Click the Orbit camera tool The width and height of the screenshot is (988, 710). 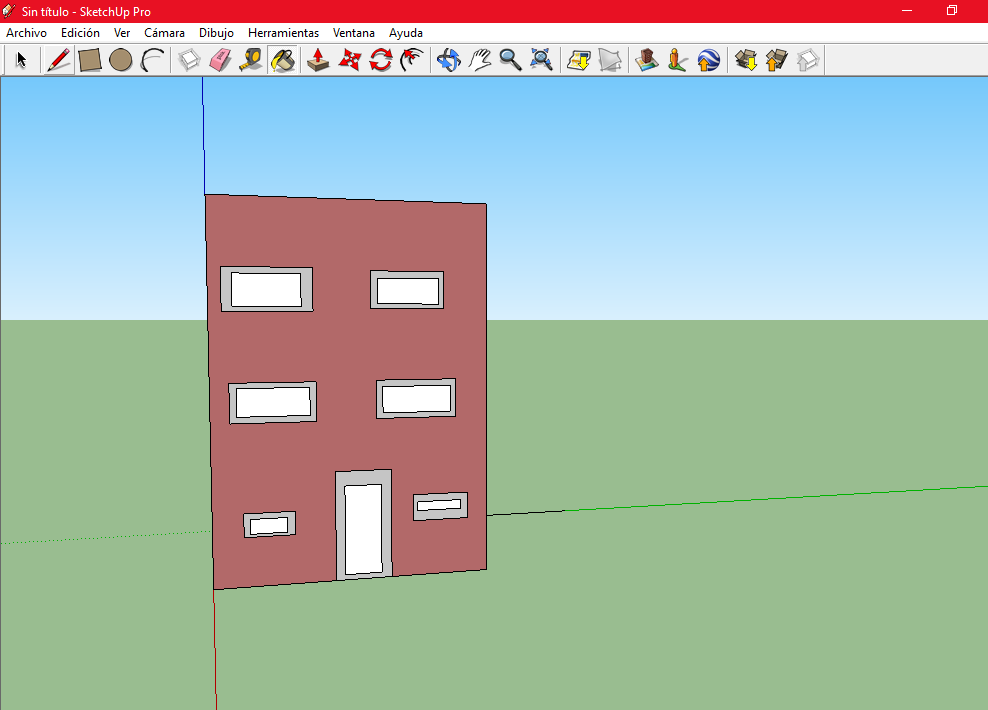coord(448,61)
